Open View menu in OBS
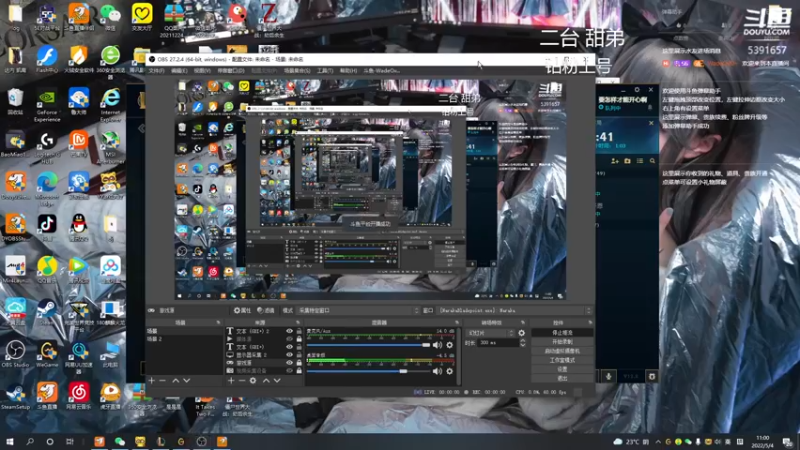 click(x=202, y=71)
